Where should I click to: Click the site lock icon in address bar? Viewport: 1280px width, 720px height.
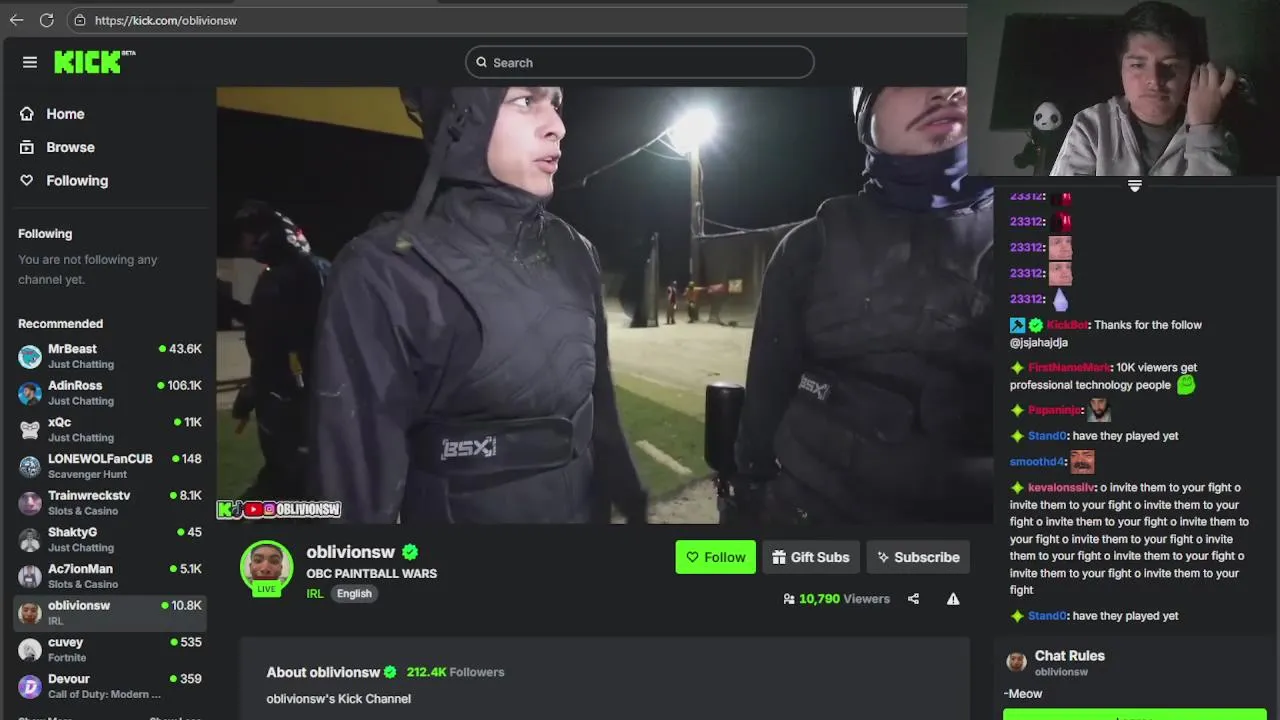tap(80, 20)
